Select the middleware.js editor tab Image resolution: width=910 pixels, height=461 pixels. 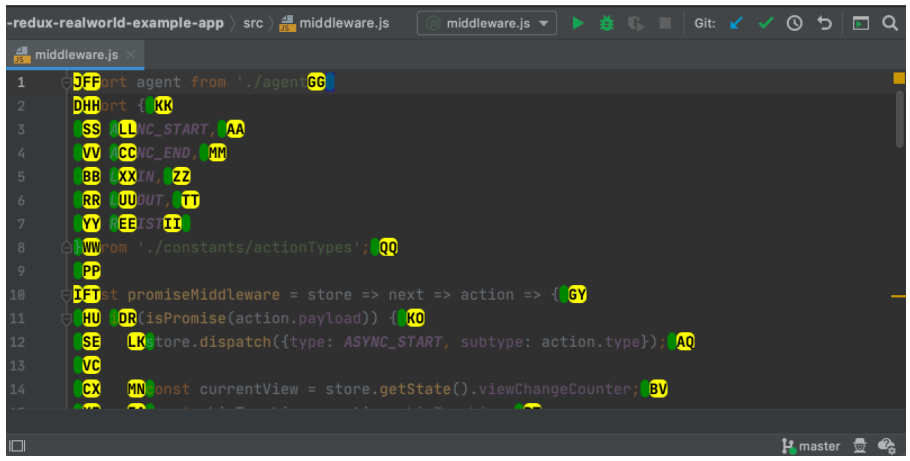78,54
